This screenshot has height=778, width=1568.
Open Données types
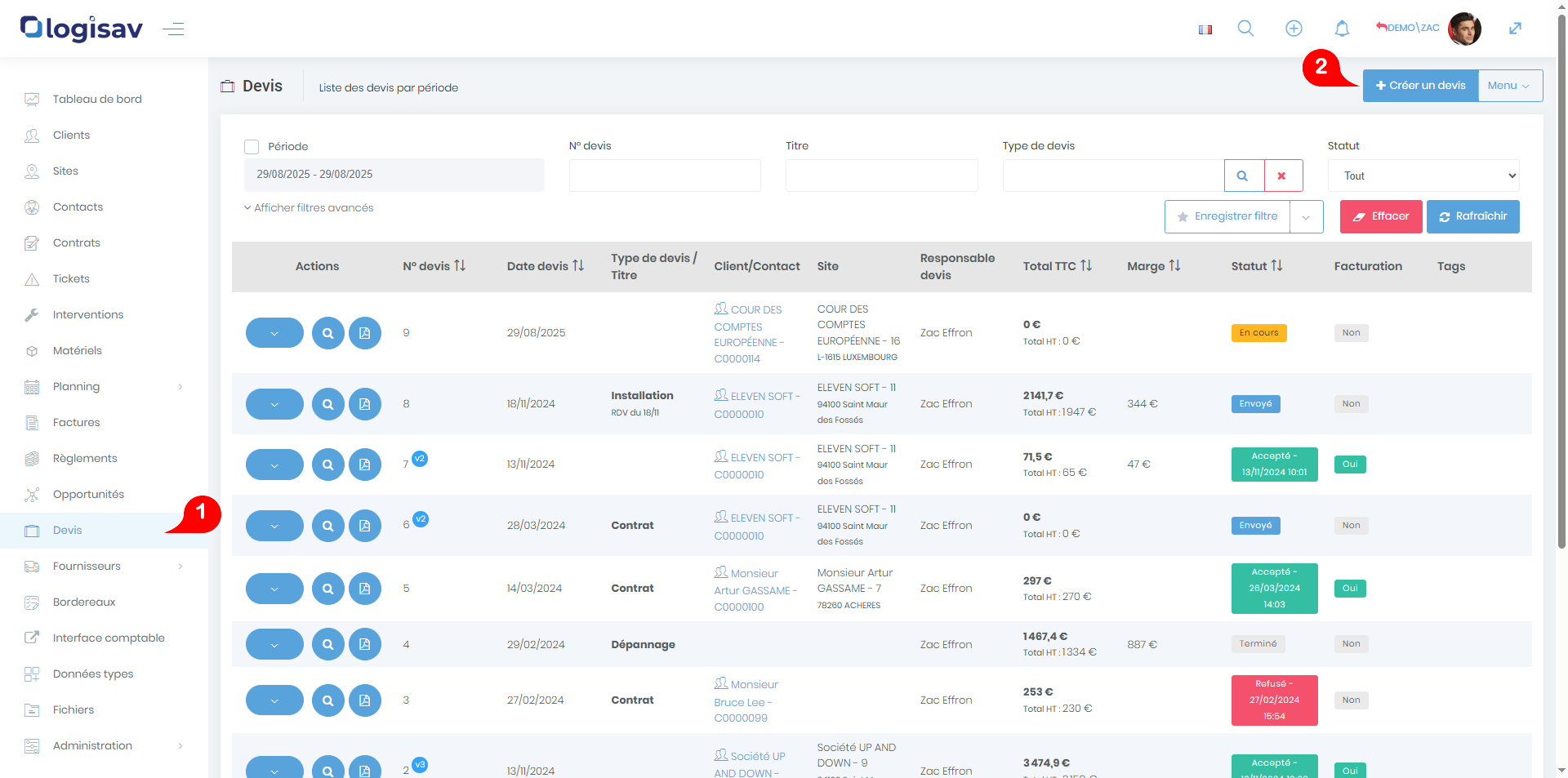click(x=93, y=674)
